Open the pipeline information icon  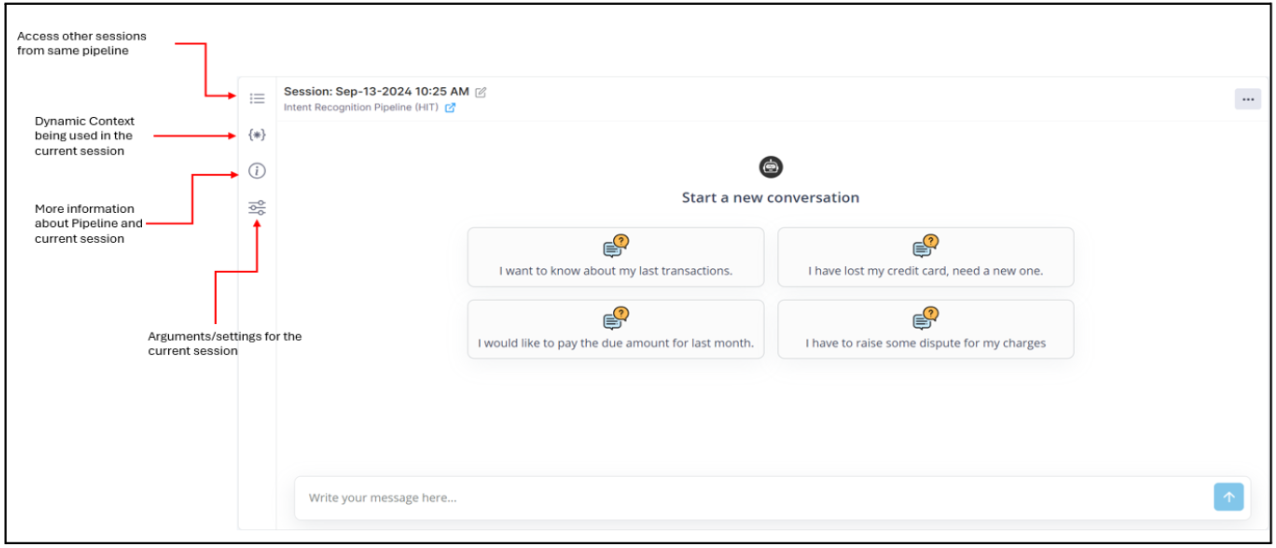[x=257, y=171]
